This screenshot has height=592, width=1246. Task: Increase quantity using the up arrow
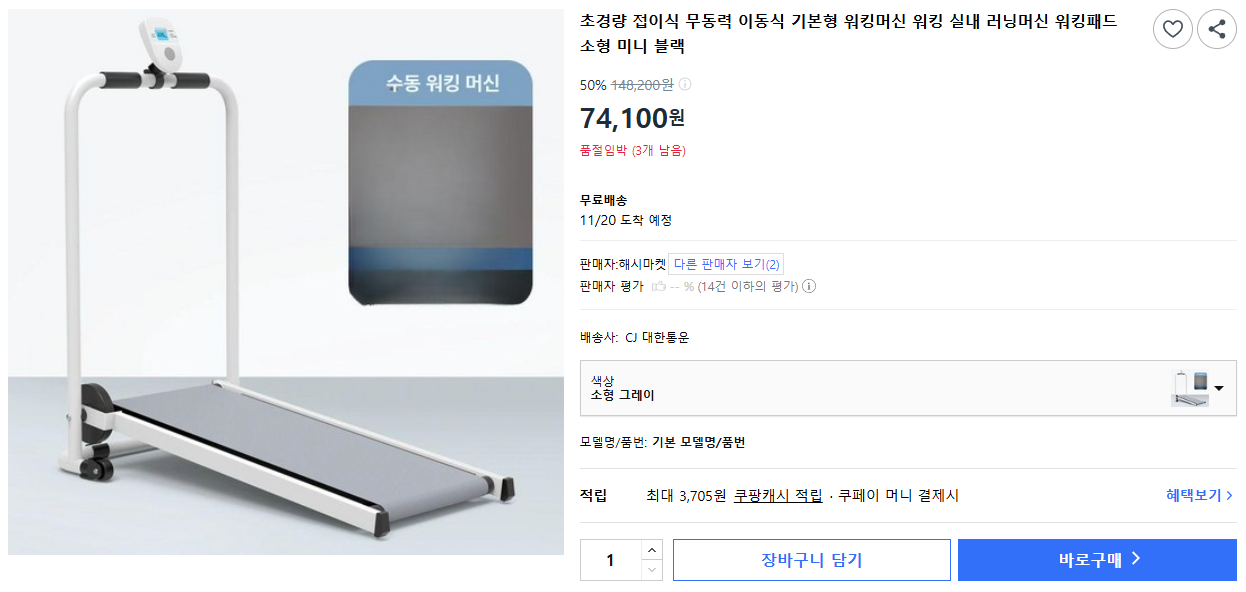[653, 549]
